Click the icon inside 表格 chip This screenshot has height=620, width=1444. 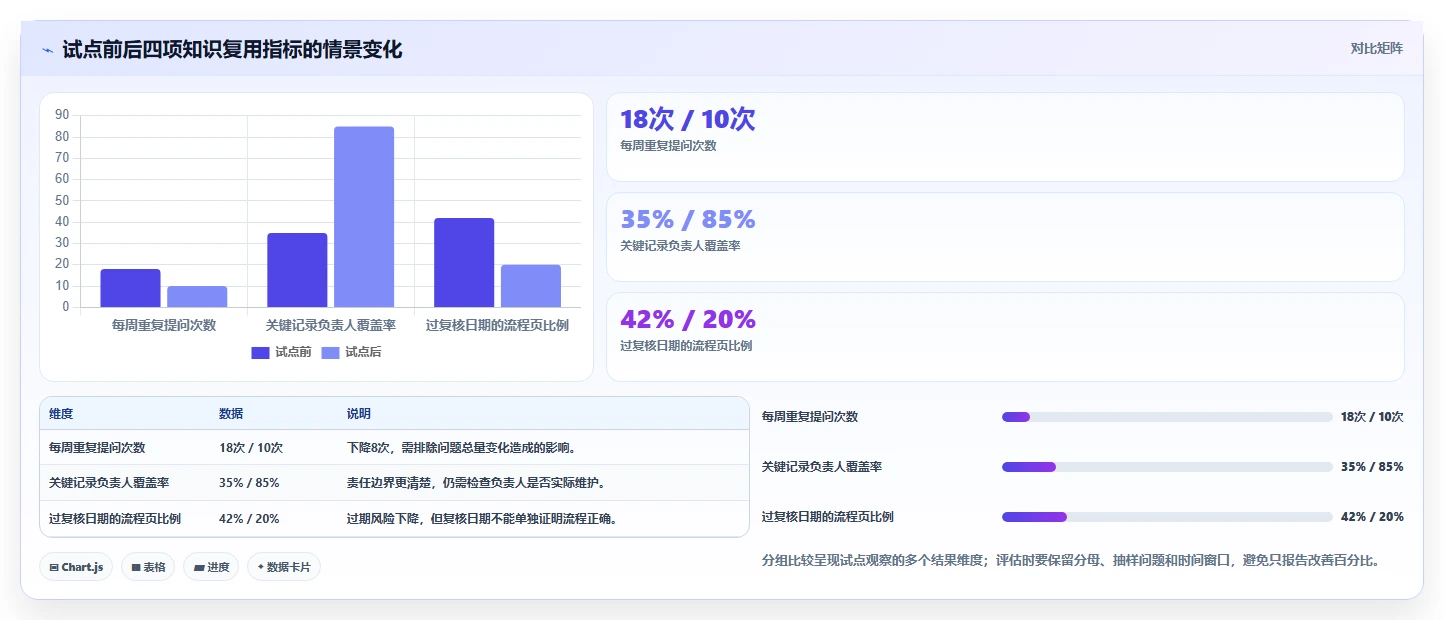click(x=136, y=567)
